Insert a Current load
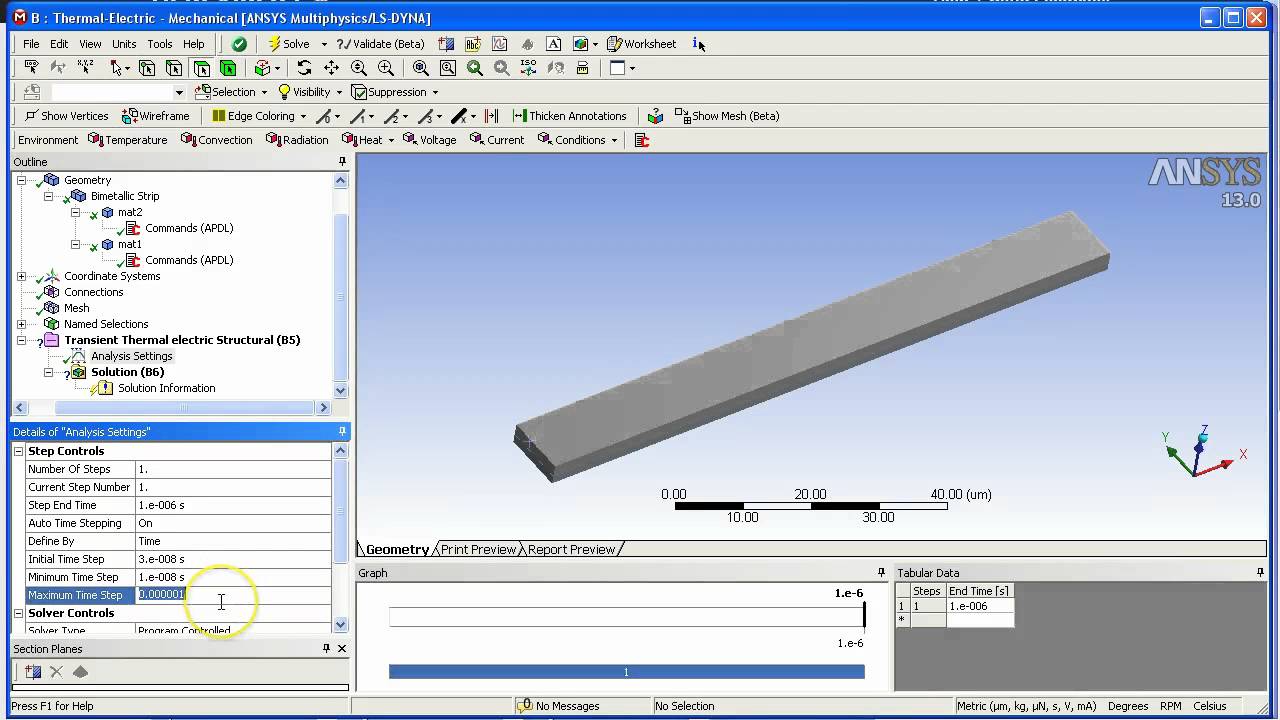This screenshot has width=1280, height=720. click(497, 140)
